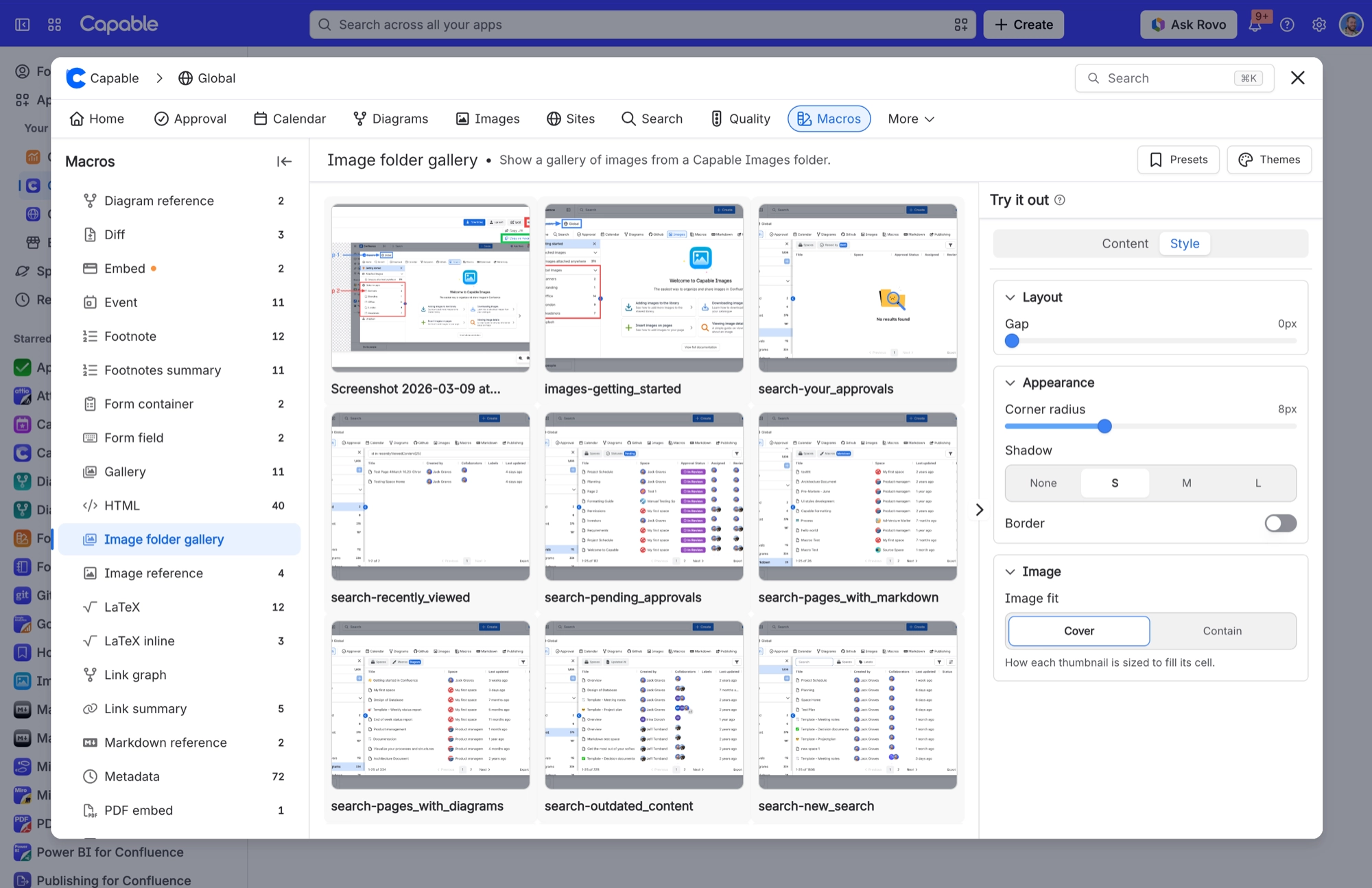Click the Gap slider handle

tap(1012, 341)
